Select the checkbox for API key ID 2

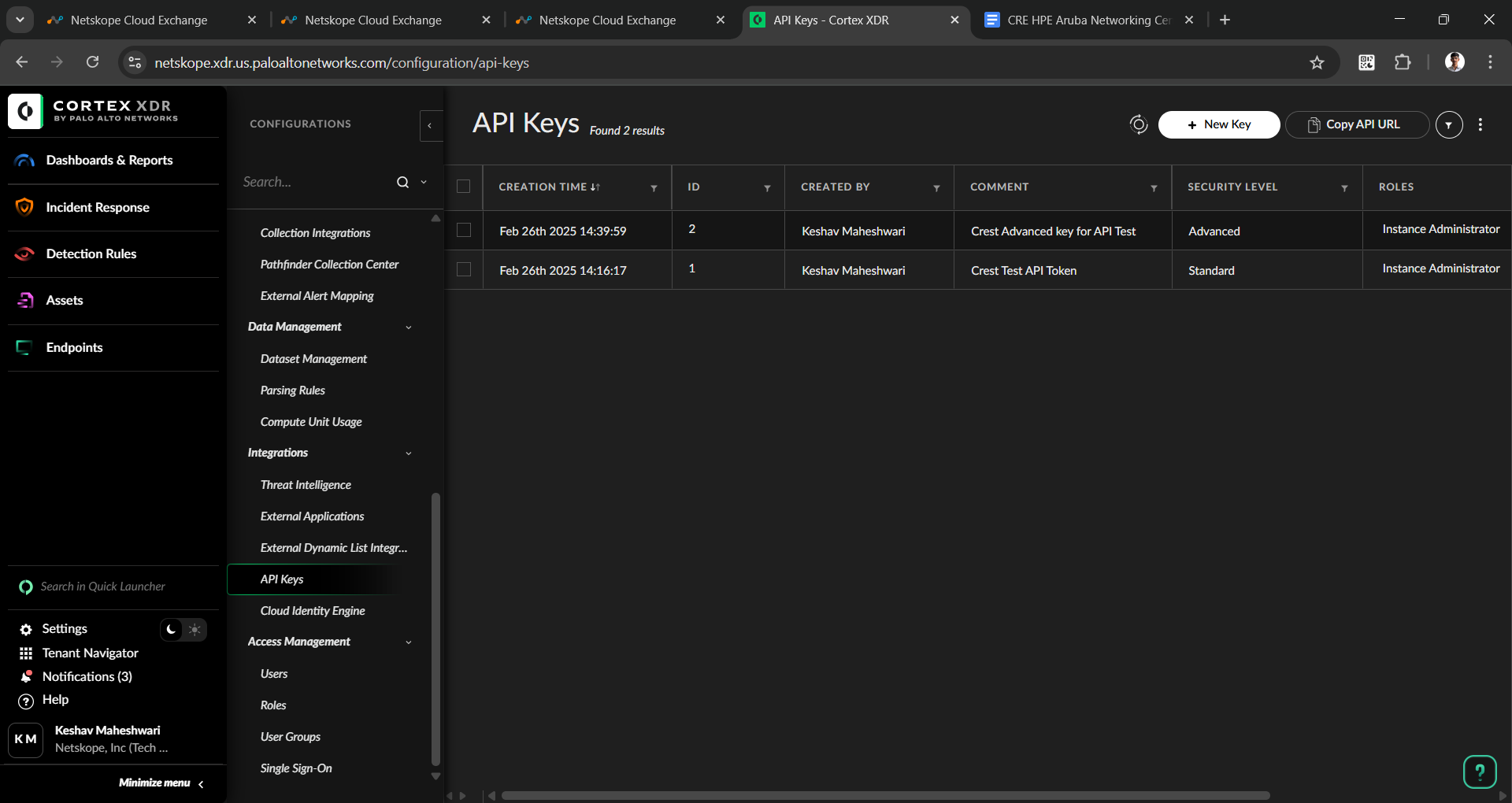click(x=464, y=230)
